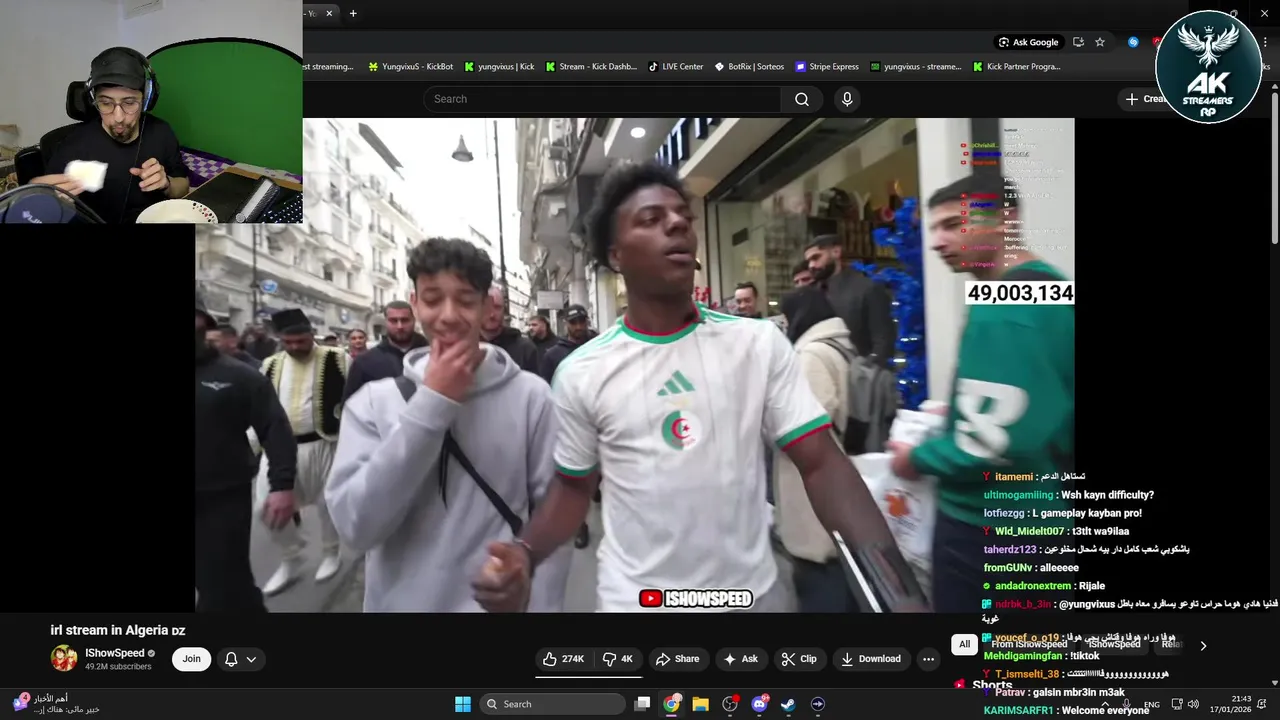The width and height of the screenshot is (1280, 720).
Task: Open the ENG language switcher
Action: click(1152, 705)
